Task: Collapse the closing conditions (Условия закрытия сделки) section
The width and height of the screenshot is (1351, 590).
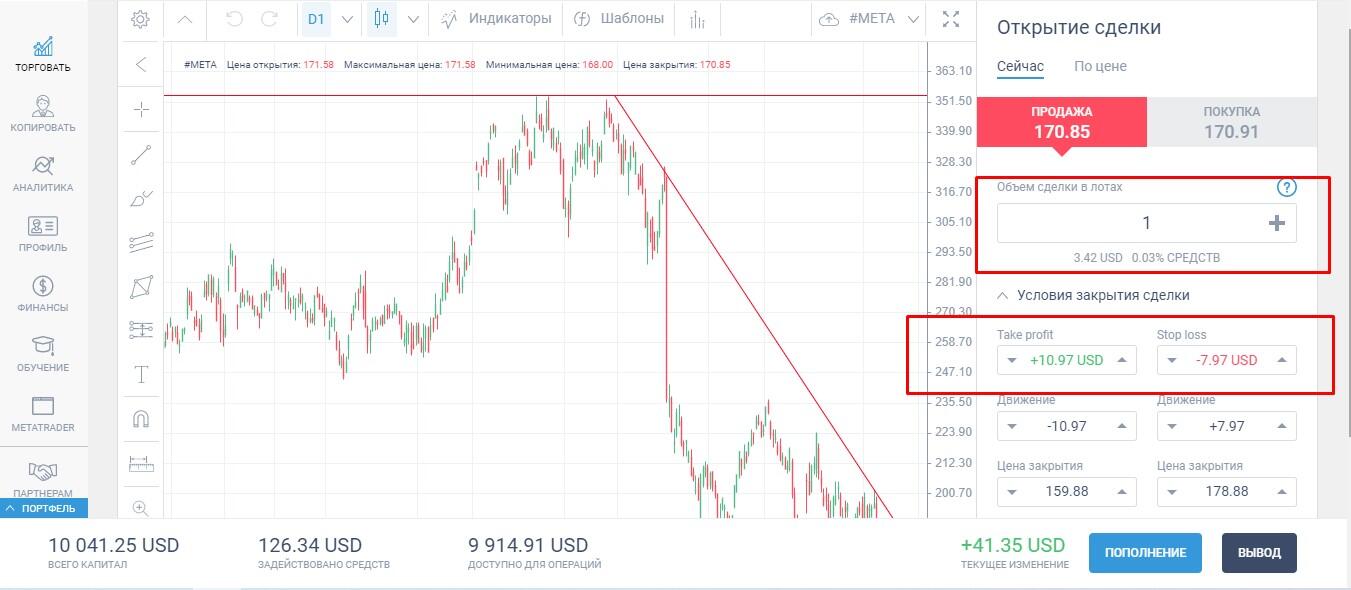Action: [1003, 295]
